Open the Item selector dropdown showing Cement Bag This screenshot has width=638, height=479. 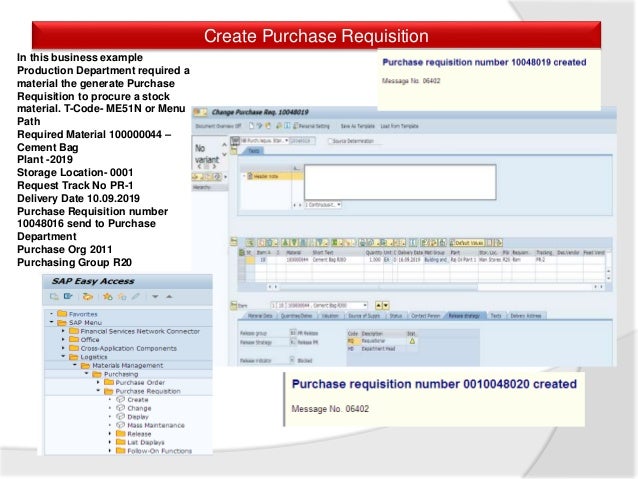tap(365, 305)
